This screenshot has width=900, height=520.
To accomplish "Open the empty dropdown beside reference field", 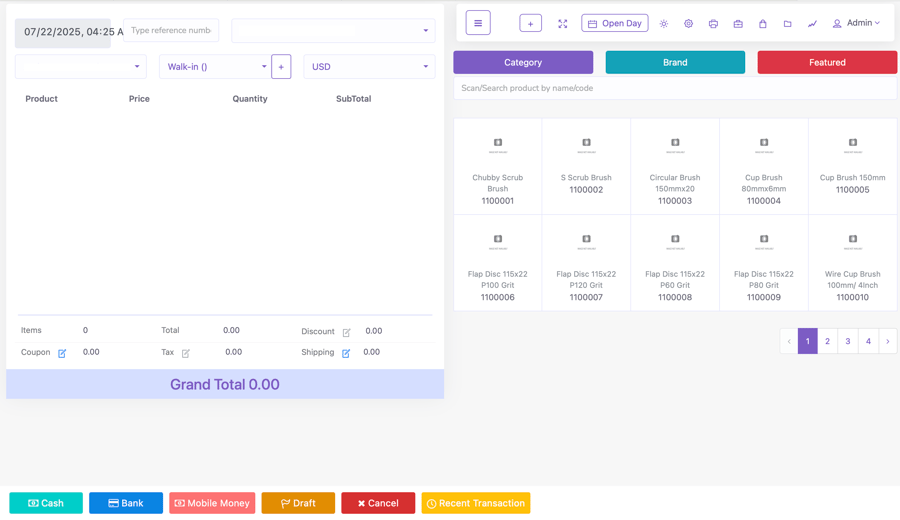I will coord(333,30).
